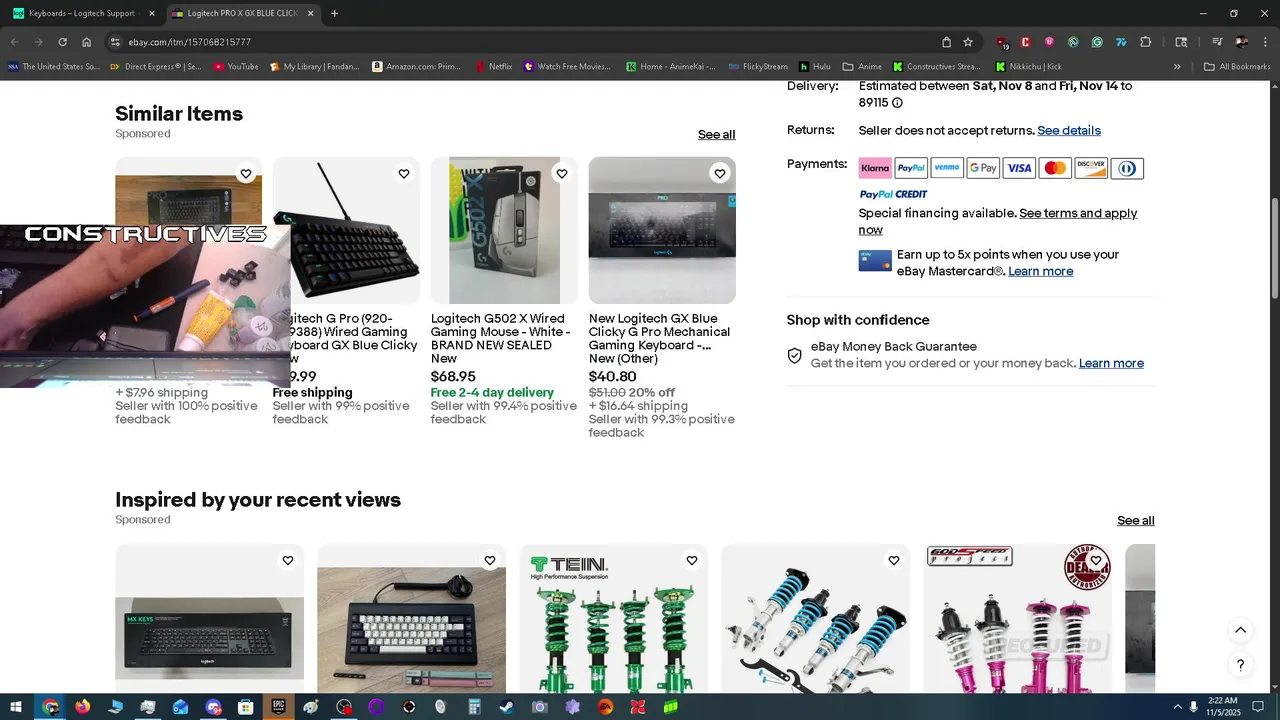This screenshot has width=1280, height=720.
Task: Open the Hulu bookmark
Action: click(x=814, y=67)
